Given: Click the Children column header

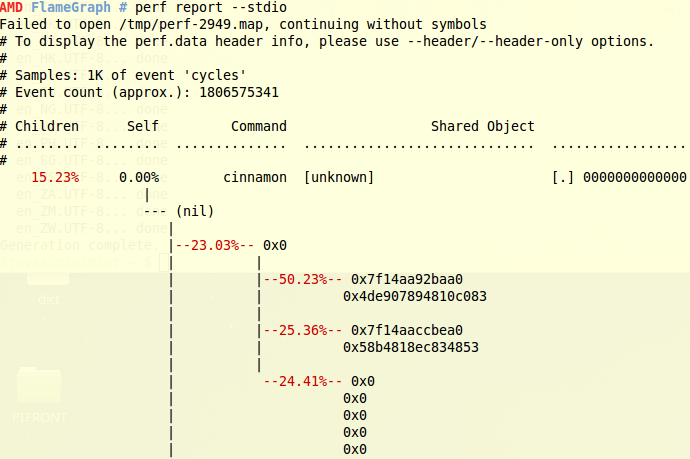Looking at the screenshot, I should pos(47,126).
